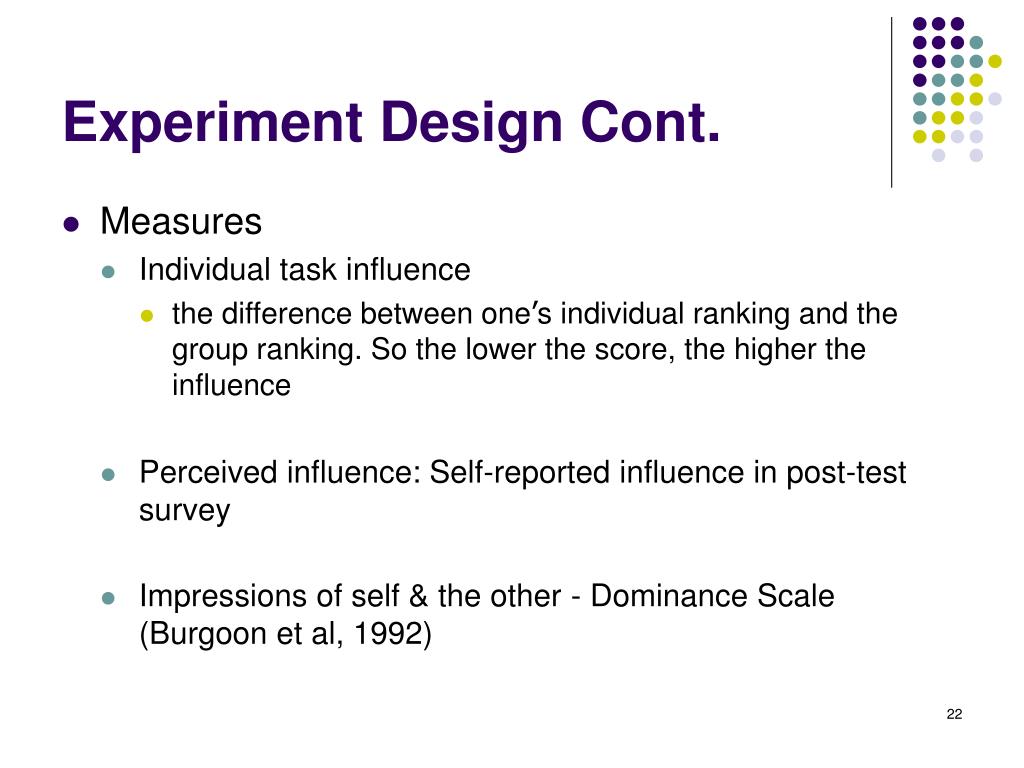The width and height of the screenshot is (1024, 768).
Task: Click the '(Burgoon et al, 1992)' citation
Action: click(285, 633)
